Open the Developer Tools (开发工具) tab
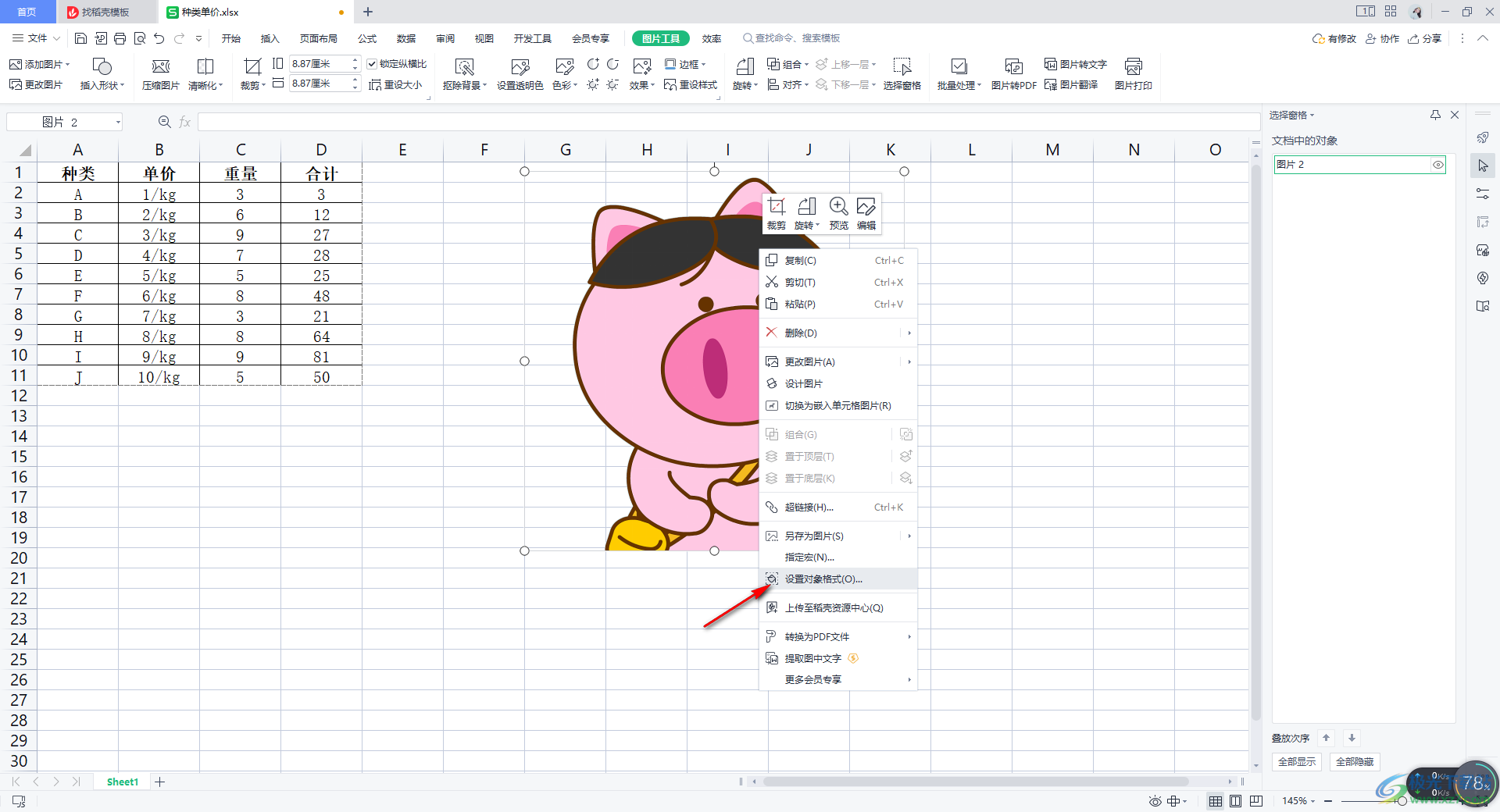The image size is (1500, 812). [x=533, y=38]
